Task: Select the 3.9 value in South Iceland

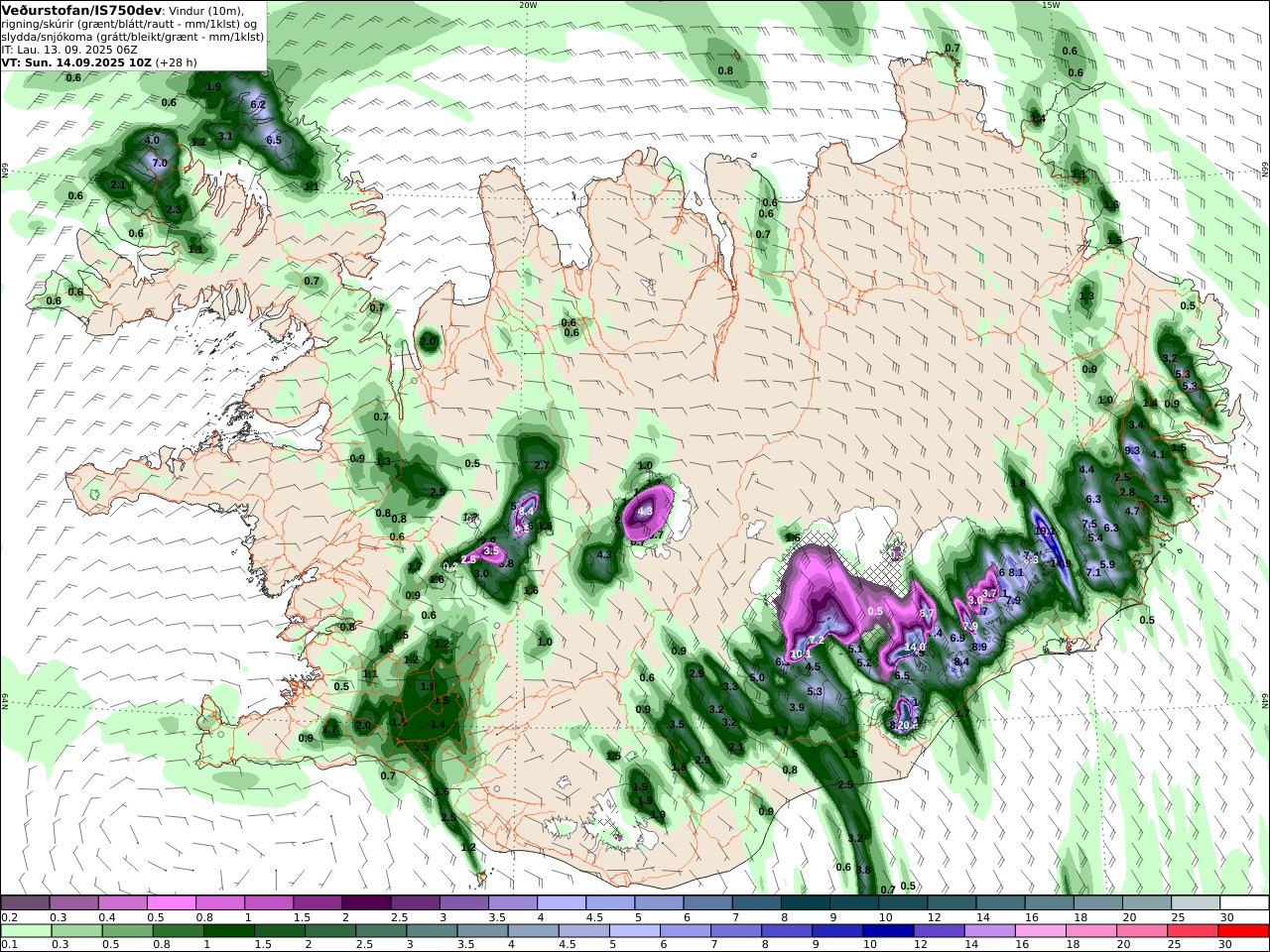Action: 797,707
